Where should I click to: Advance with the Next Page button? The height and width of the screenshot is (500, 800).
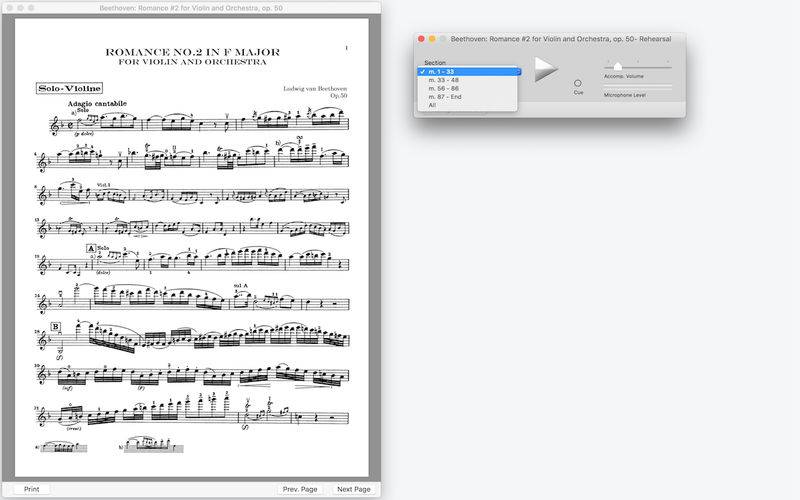coord(353,489)
